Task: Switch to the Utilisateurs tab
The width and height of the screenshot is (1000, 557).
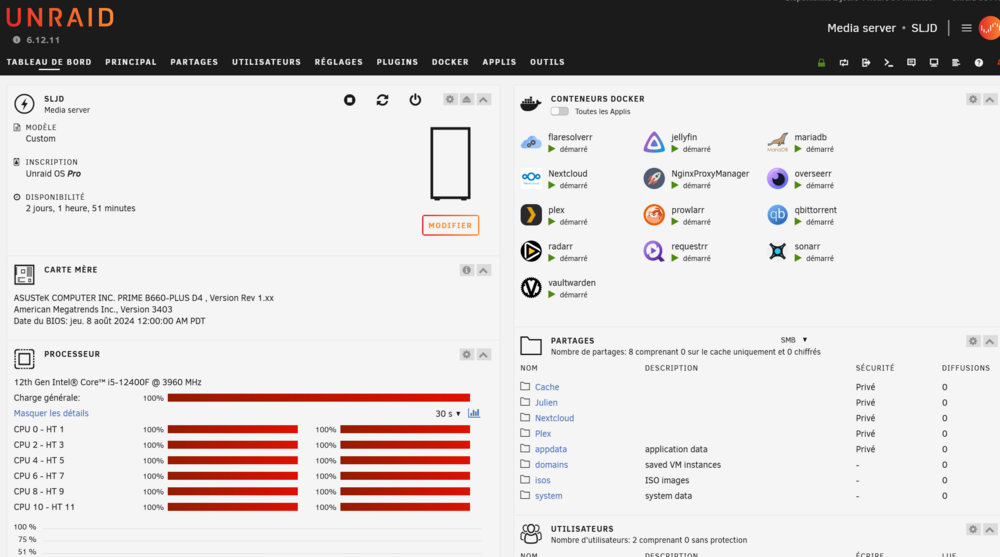Action: [266, 63]
